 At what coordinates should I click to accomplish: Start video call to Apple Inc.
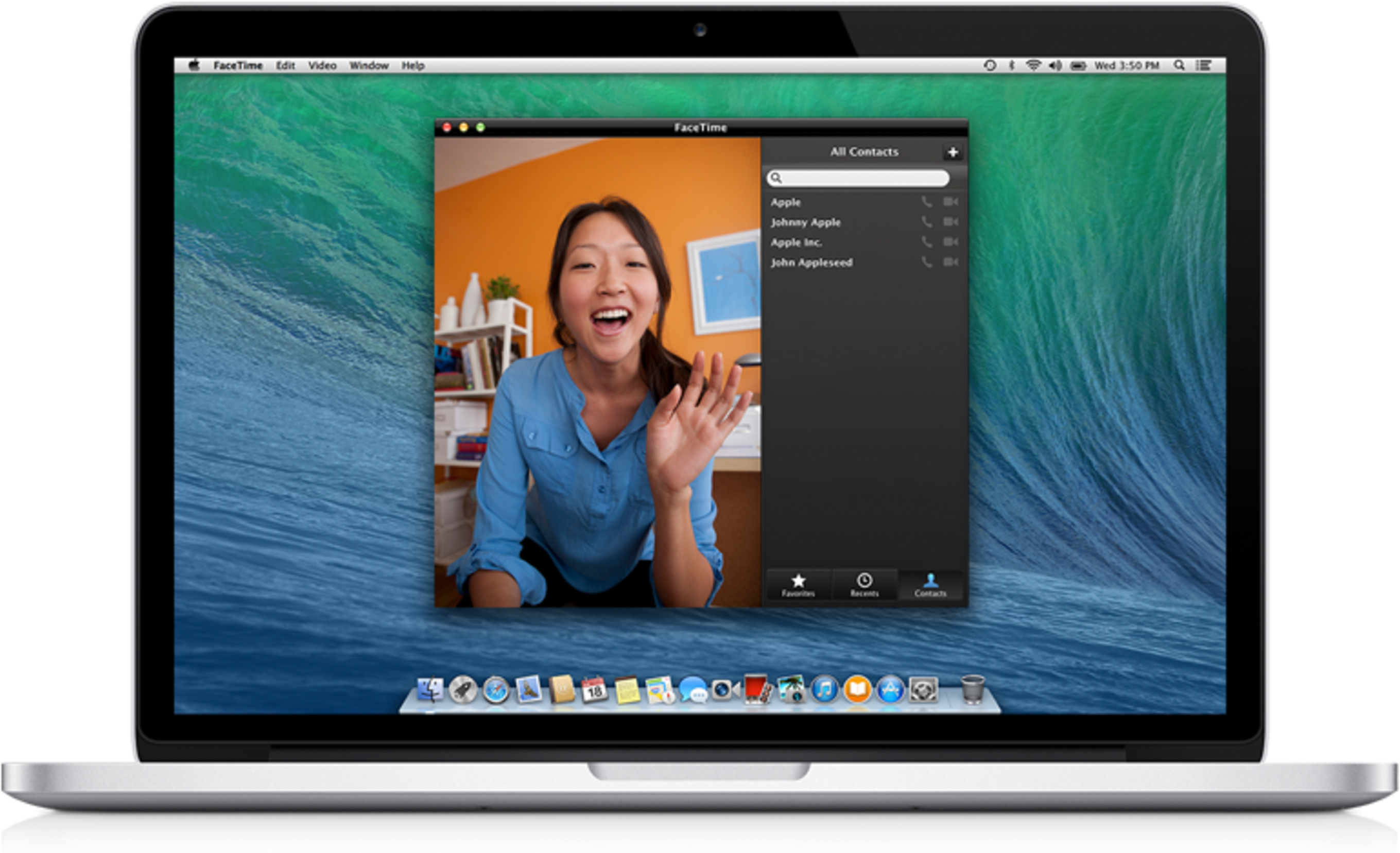point(950,242)
